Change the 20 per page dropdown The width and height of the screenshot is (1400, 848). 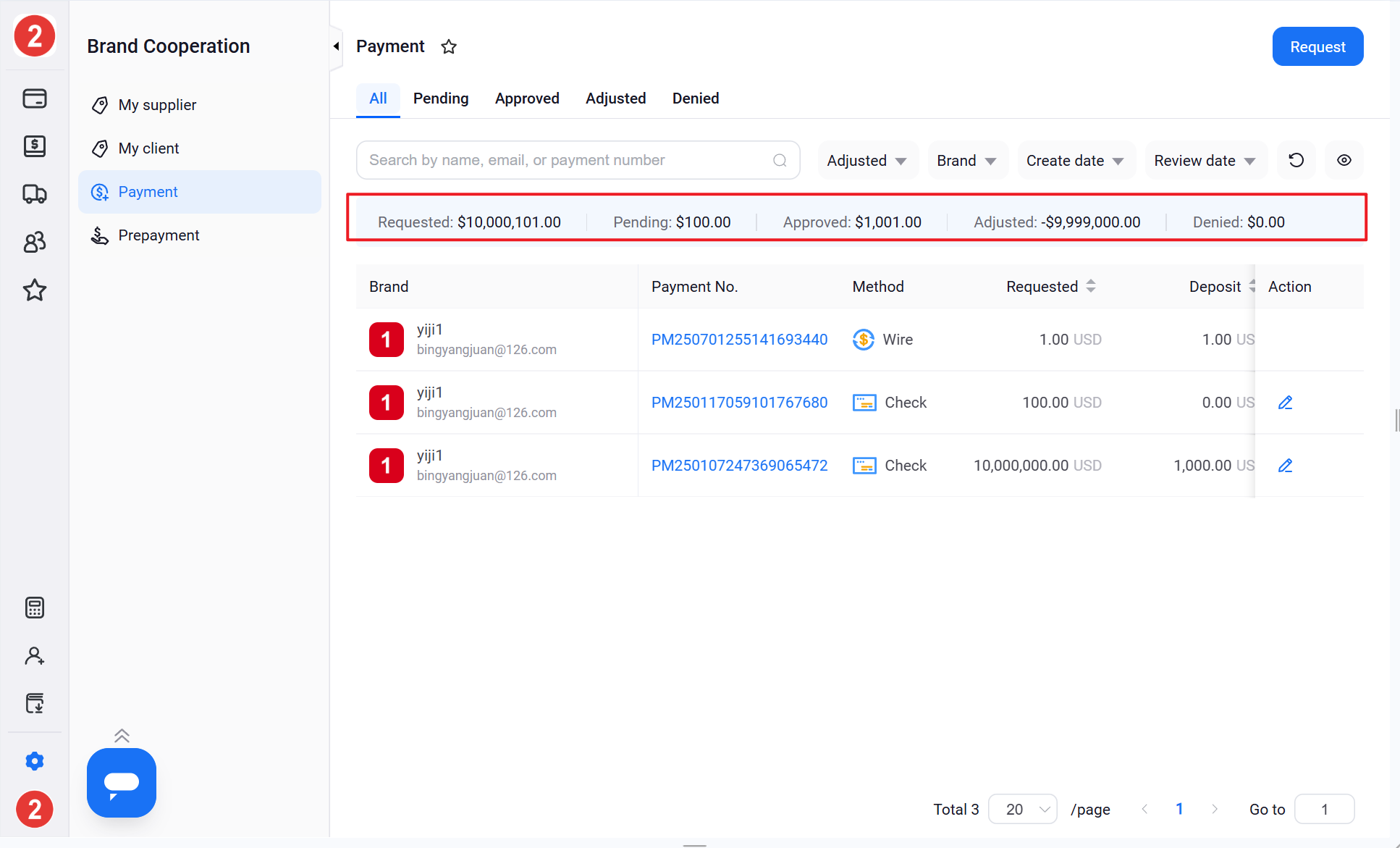click(x=1023, y=809)
